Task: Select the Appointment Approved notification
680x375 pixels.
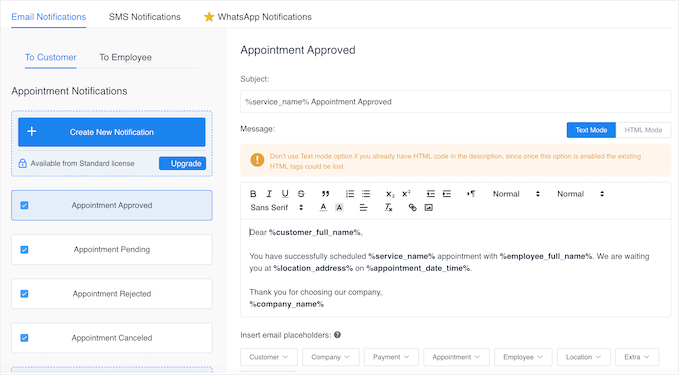Action: [x=112, y=205]
